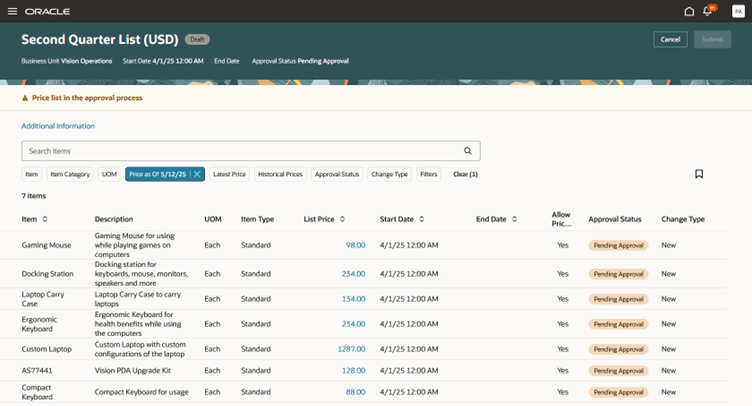Open the hamburger navigation menu
Image resolution: width=752 pixels, height=406 pixels.
coord(12,11)
